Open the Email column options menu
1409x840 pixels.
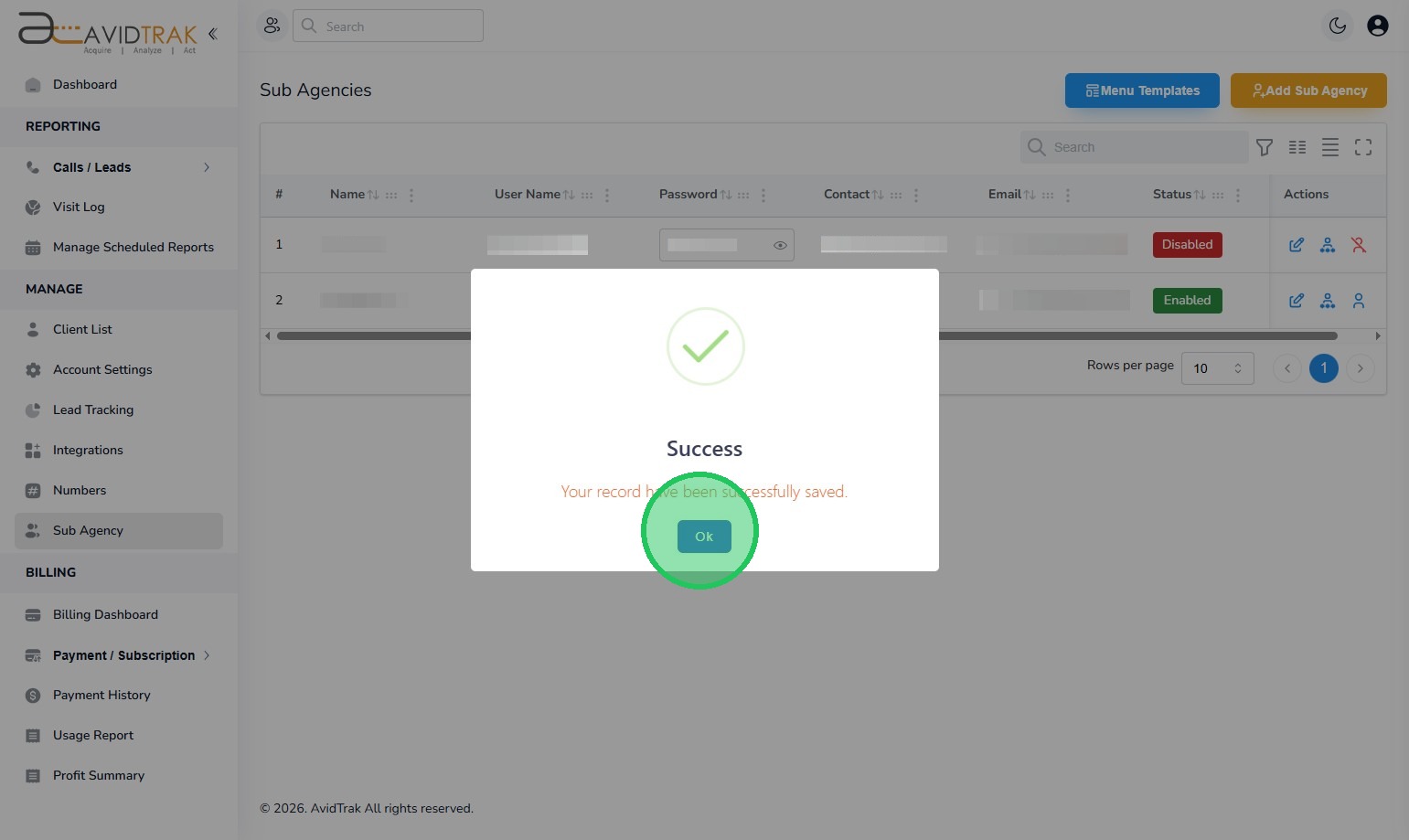click(x=1068, y=195)
